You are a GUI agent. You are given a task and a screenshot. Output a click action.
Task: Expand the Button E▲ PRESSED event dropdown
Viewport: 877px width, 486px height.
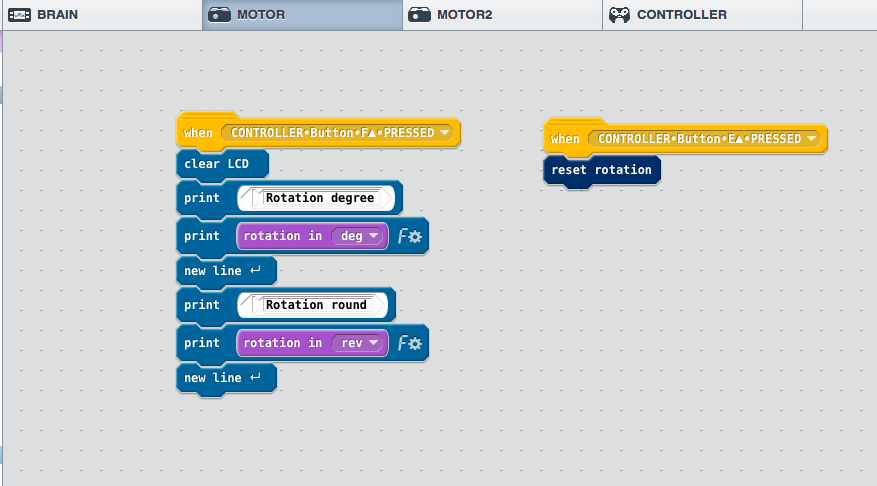[704, 139]
